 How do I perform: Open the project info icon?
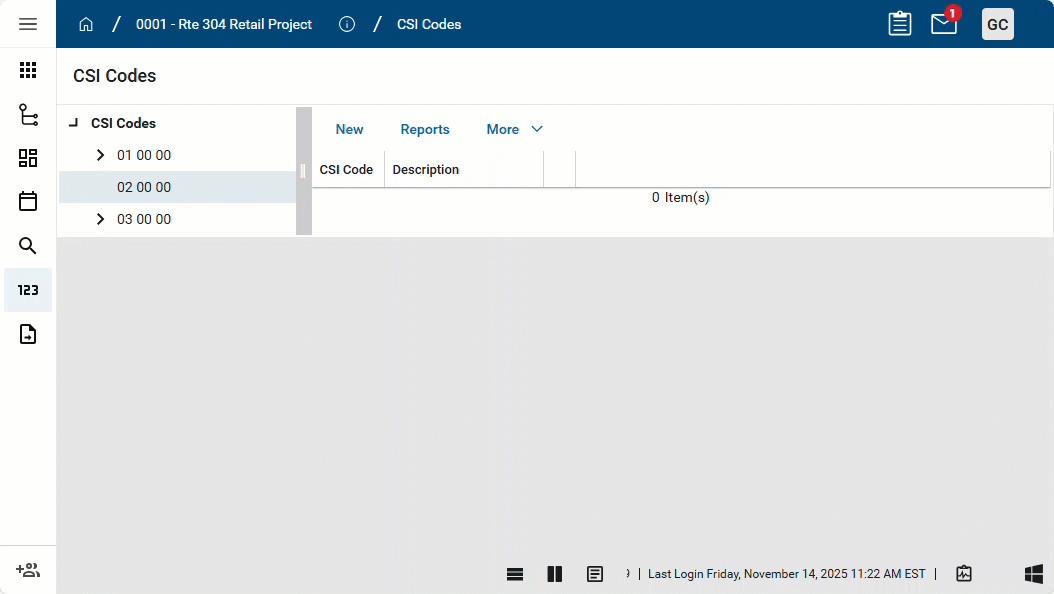point(347,24)
